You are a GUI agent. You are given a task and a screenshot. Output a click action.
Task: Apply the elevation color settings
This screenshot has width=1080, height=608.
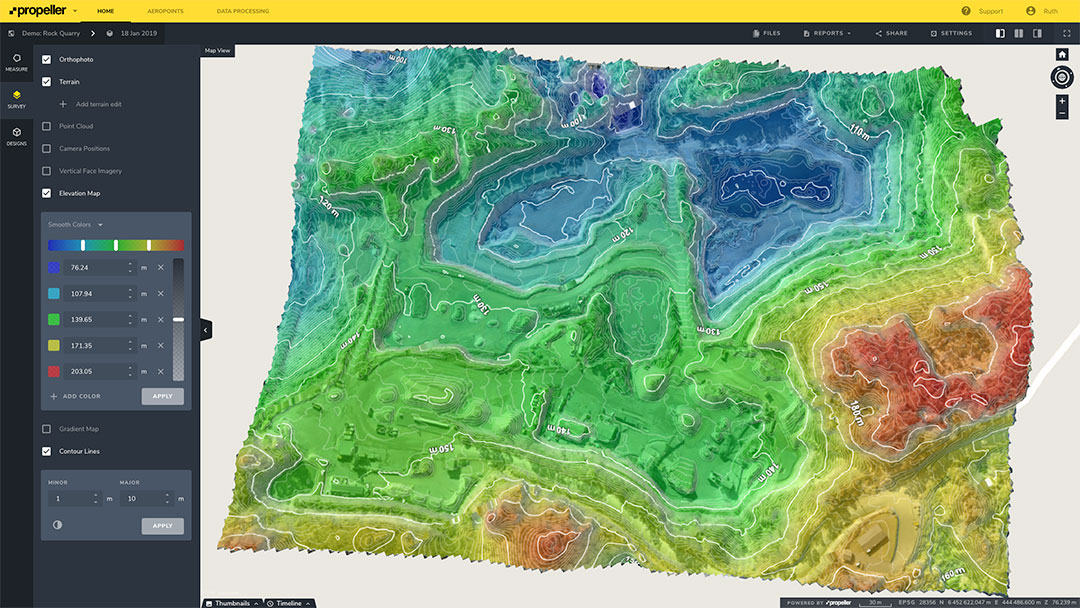point(163,396)
